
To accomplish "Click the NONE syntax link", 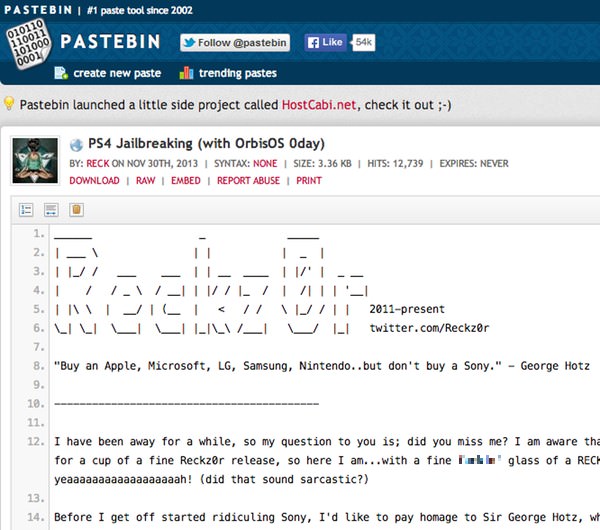I will pyautogui.click(x=265, y=163).
